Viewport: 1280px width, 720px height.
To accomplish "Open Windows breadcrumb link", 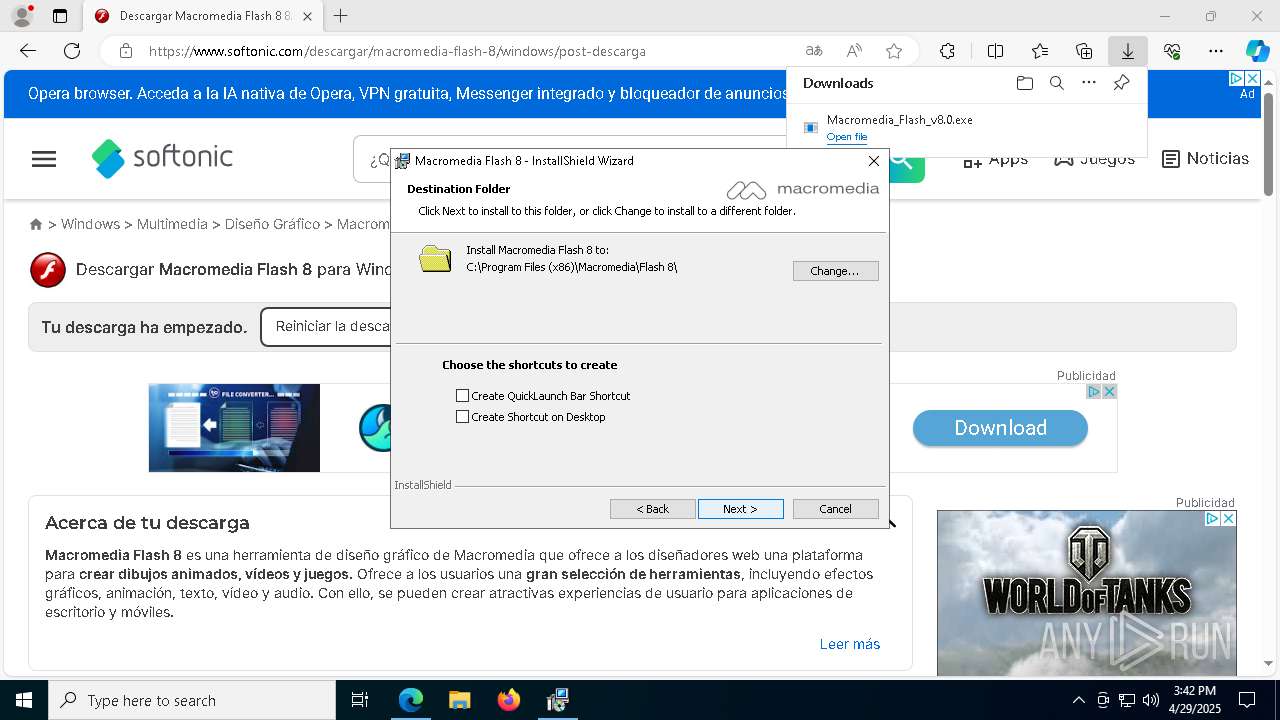I will click(x=90, y=224).
